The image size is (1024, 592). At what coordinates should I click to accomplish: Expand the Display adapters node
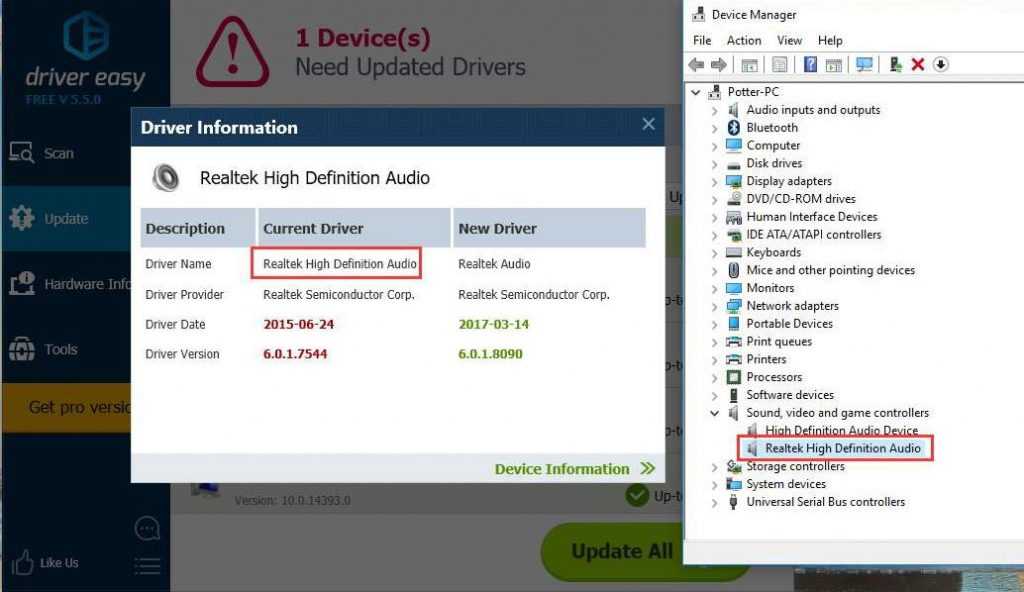[x=714, y=181]
